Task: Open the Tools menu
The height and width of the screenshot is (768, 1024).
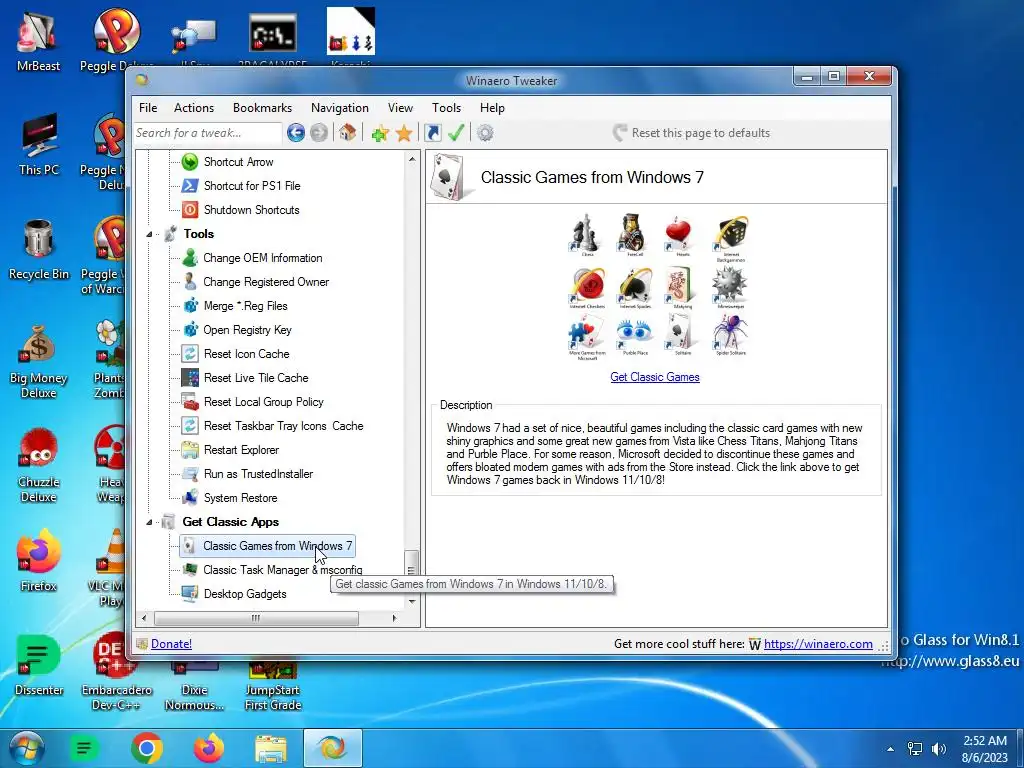Action: [x=446, y=108]
